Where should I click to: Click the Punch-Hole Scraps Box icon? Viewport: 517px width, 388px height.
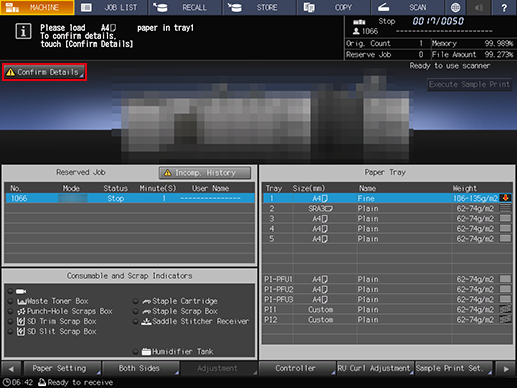click(x=21, y=312)
